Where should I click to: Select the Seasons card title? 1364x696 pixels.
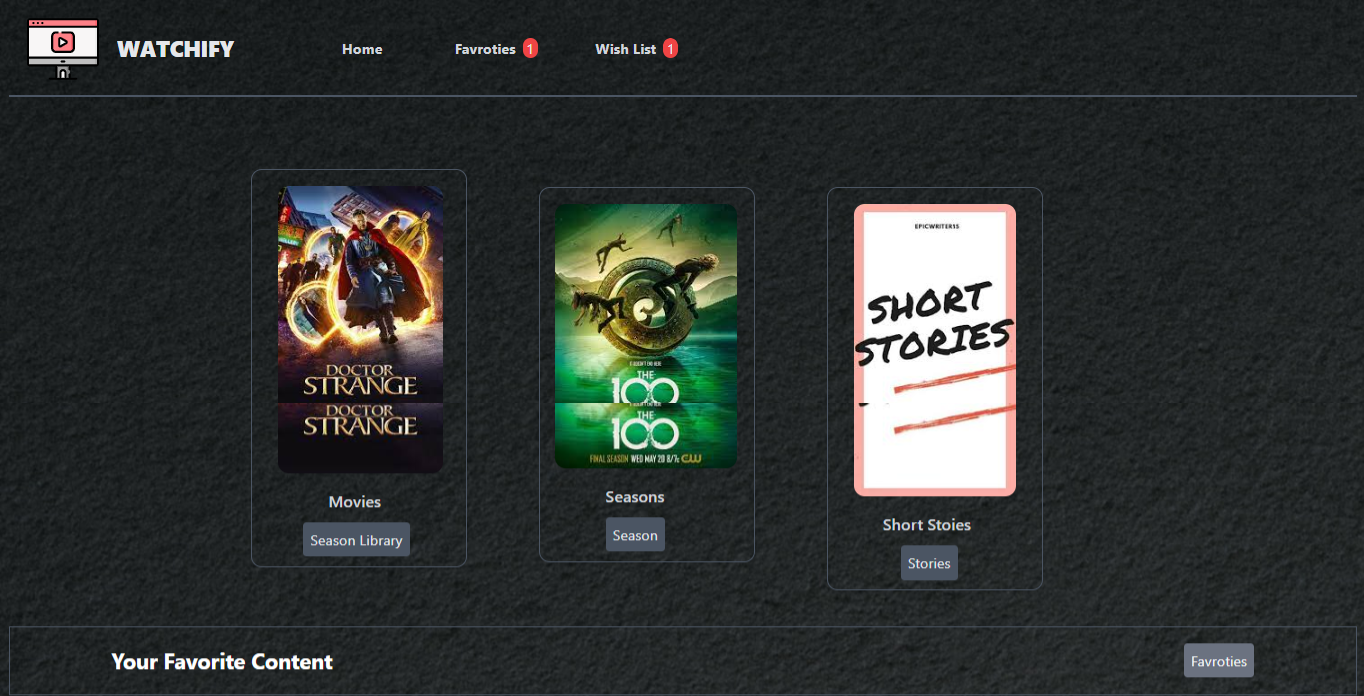[635, 497]
